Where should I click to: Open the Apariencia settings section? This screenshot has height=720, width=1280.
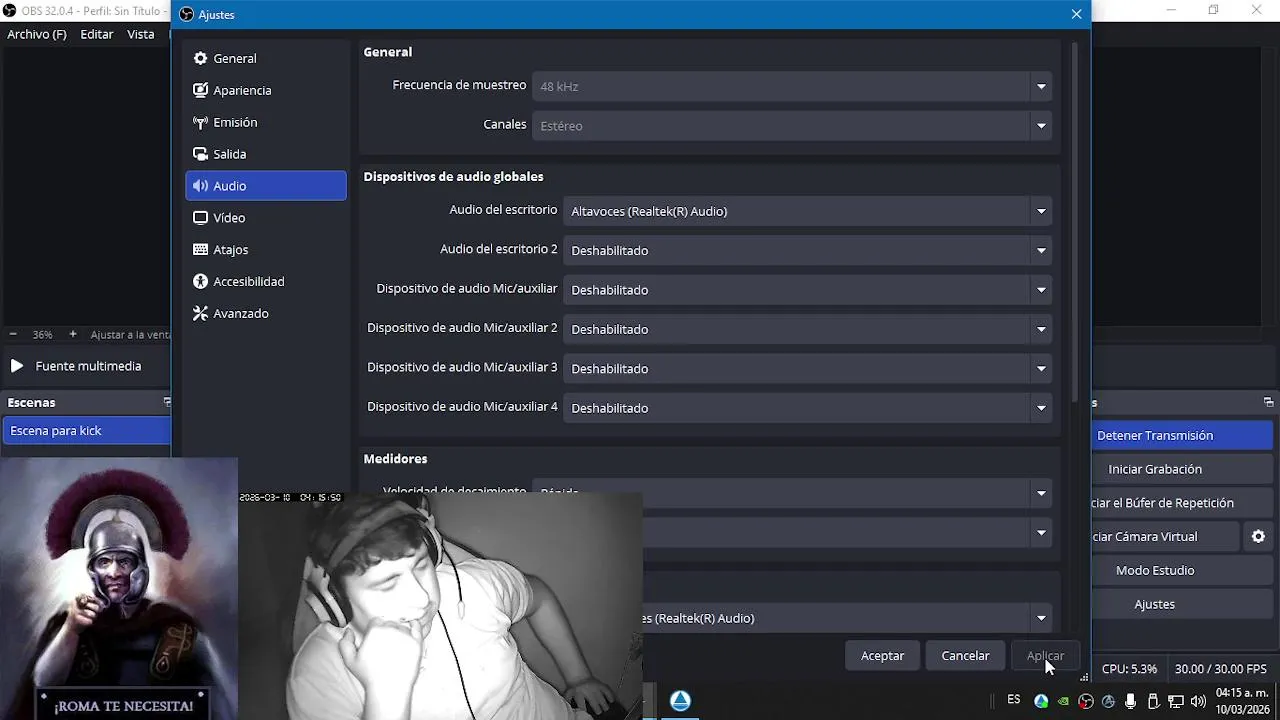pos(265,90)
